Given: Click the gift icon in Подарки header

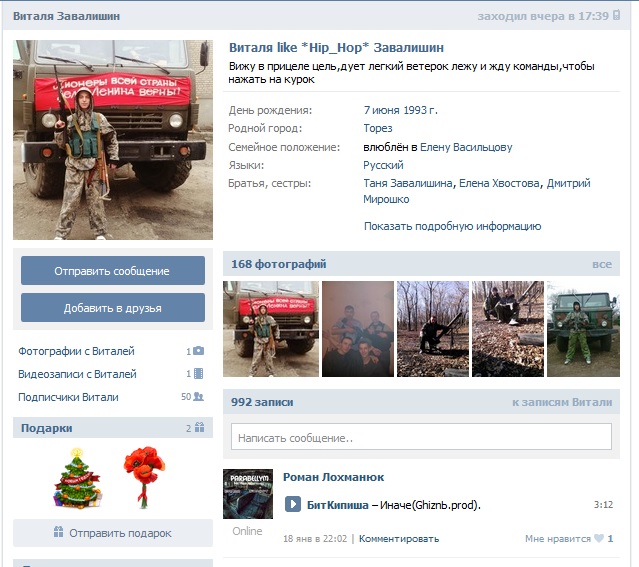Looking at the screenshot, I should pyautogui.click(x=199, y=428).
